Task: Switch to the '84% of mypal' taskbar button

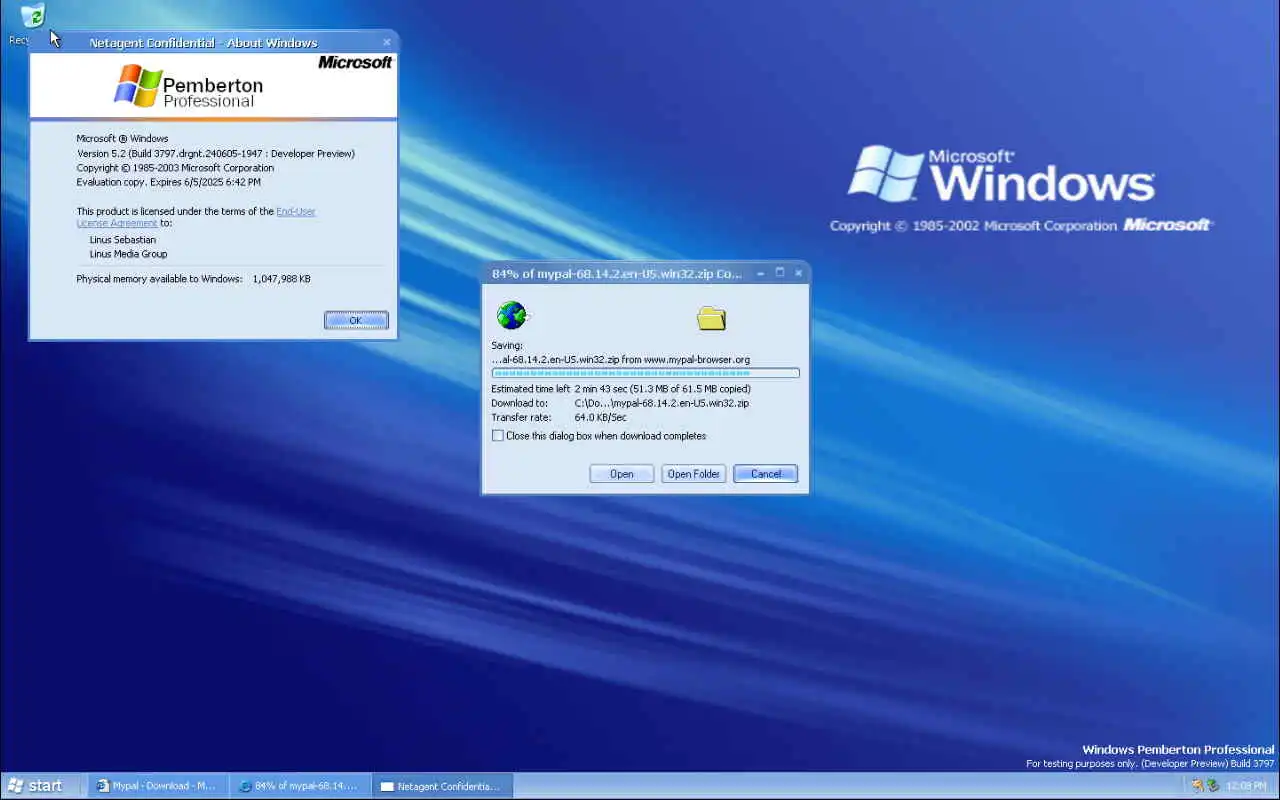Action: pos(301,786)
